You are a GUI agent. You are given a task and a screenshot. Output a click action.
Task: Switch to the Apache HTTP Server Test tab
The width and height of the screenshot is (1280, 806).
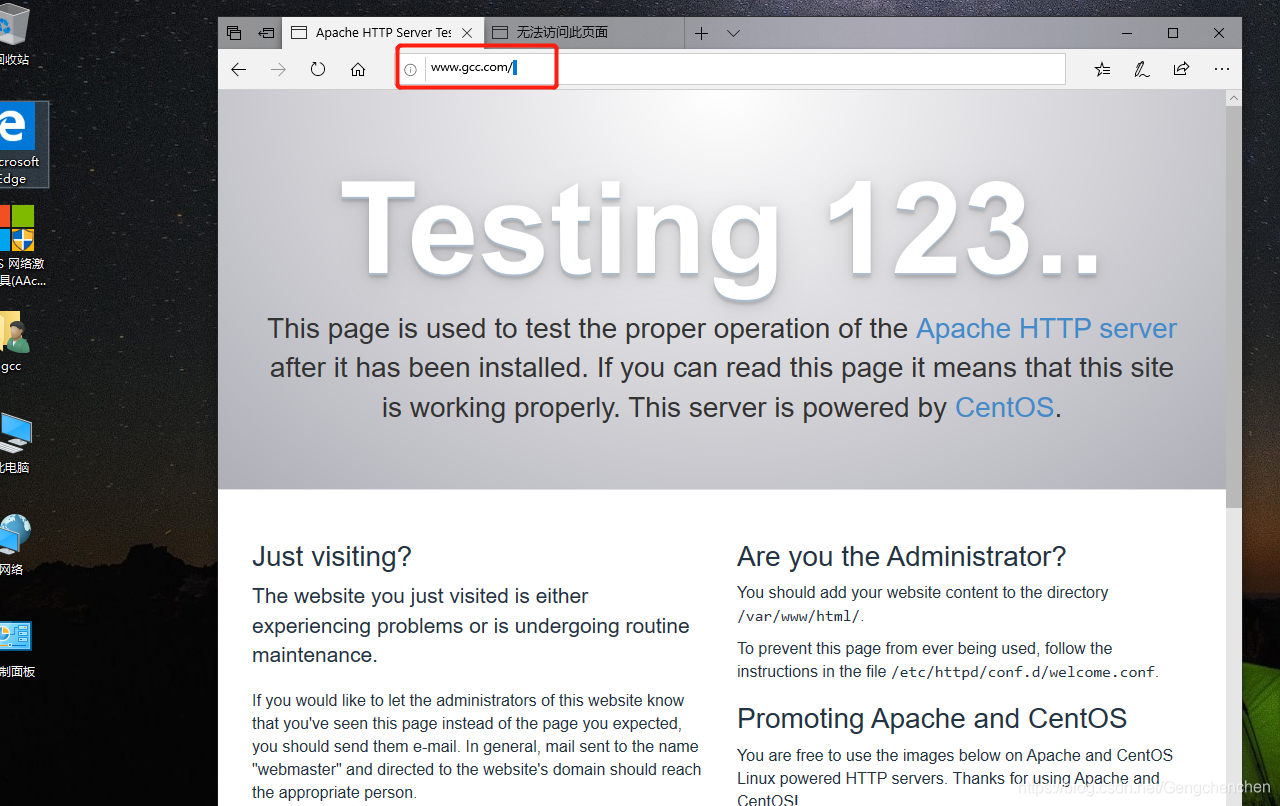point(383,33)
